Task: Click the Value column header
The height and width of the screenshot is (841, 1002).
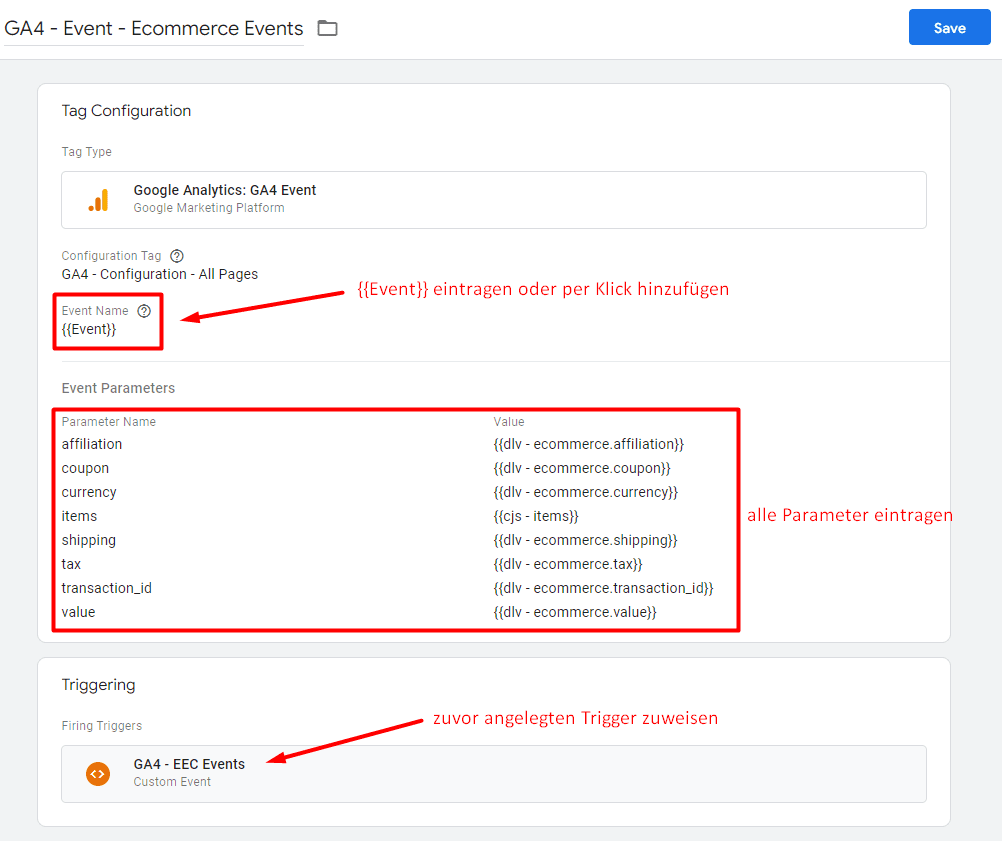Action: click(509, 422)
